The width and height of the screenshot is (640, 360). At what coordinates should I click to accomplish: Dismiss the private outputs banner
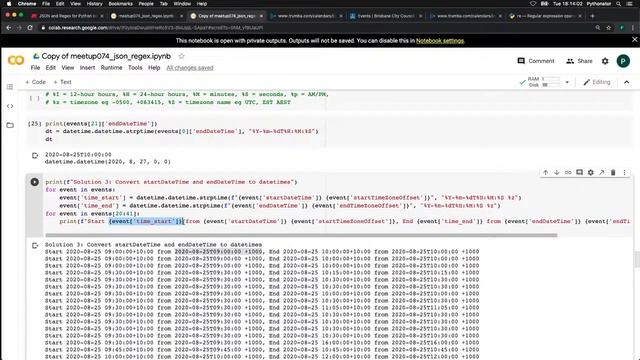click(x=634, y=40)
